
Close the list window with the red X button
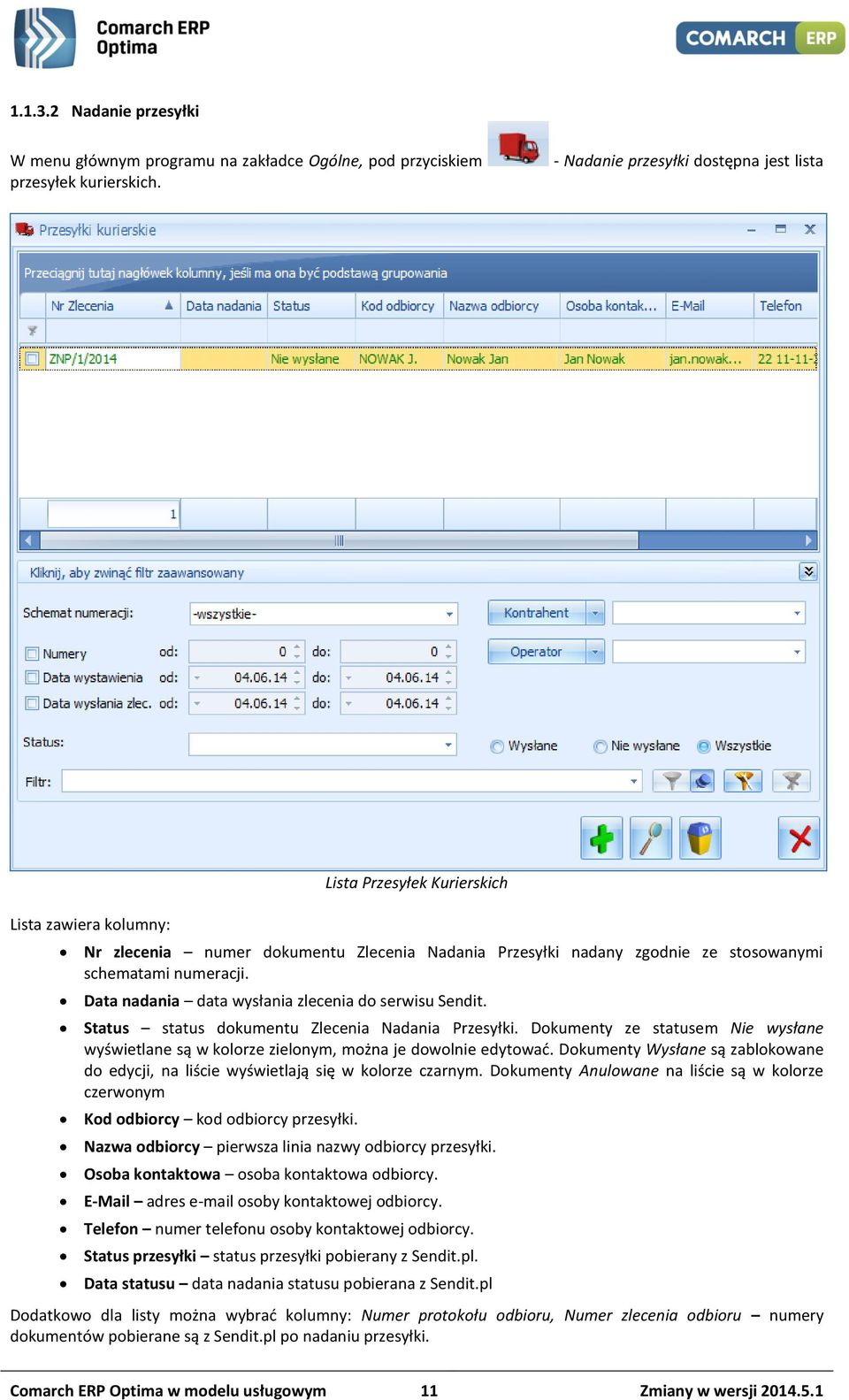click(x=799, y=838)
